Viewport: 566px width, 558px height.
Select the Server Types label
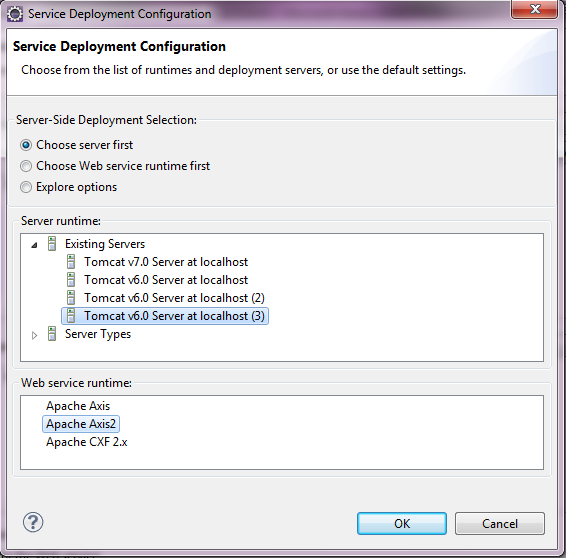98,334
